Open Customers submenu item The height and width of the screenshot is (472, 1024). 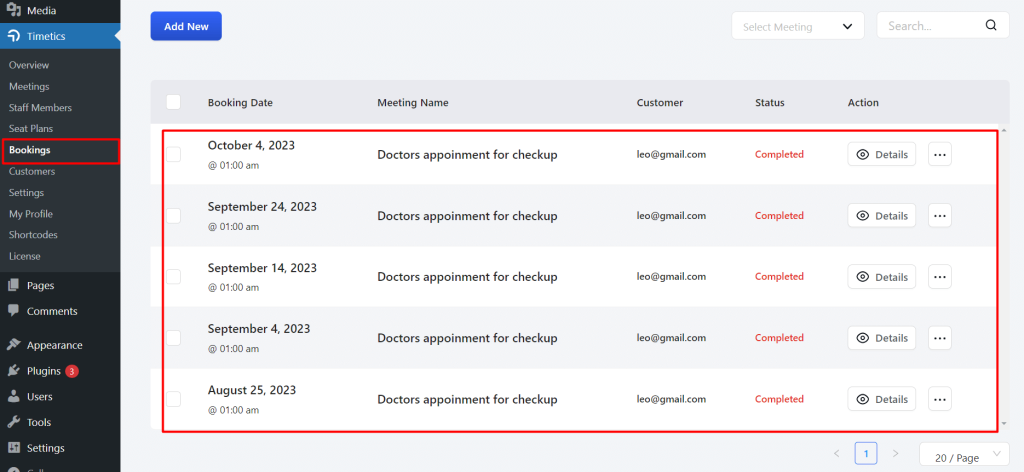click(x=31, y=171)
